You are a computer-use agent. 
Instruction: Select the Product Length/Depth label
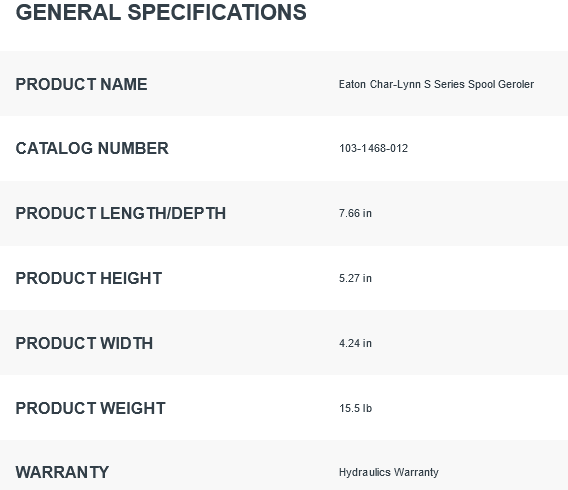(x=121, y=213)
